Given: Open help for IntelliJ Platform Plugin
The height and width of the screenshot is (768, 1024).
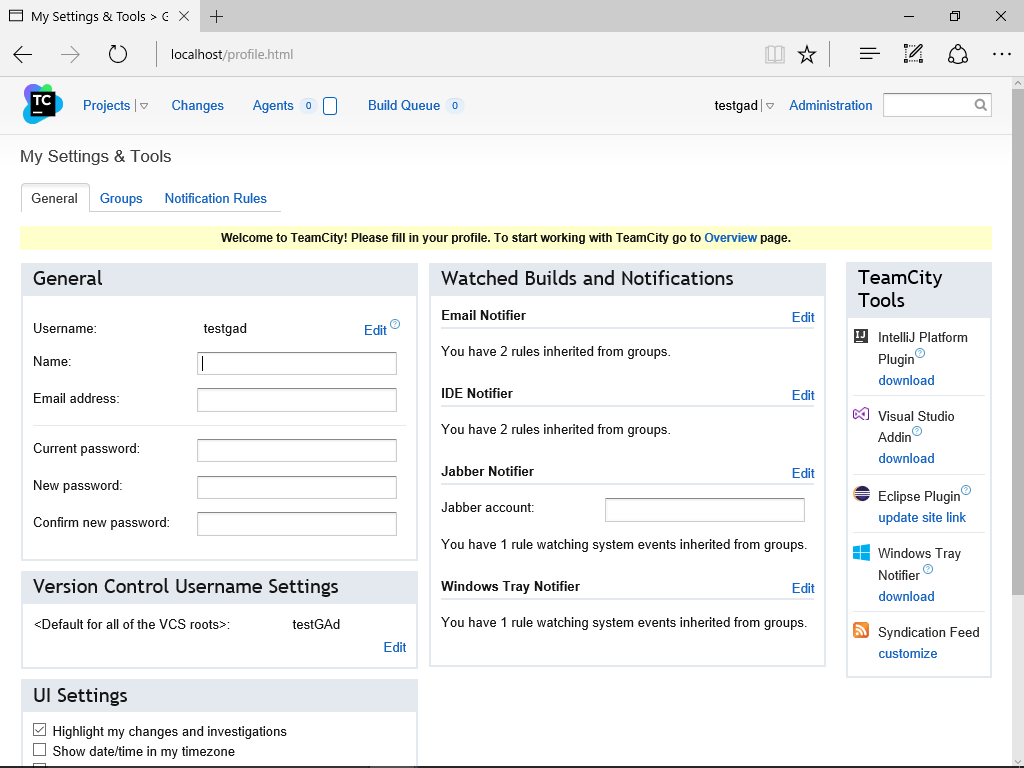Looking at the screenshot, I should tap(920, 353).
